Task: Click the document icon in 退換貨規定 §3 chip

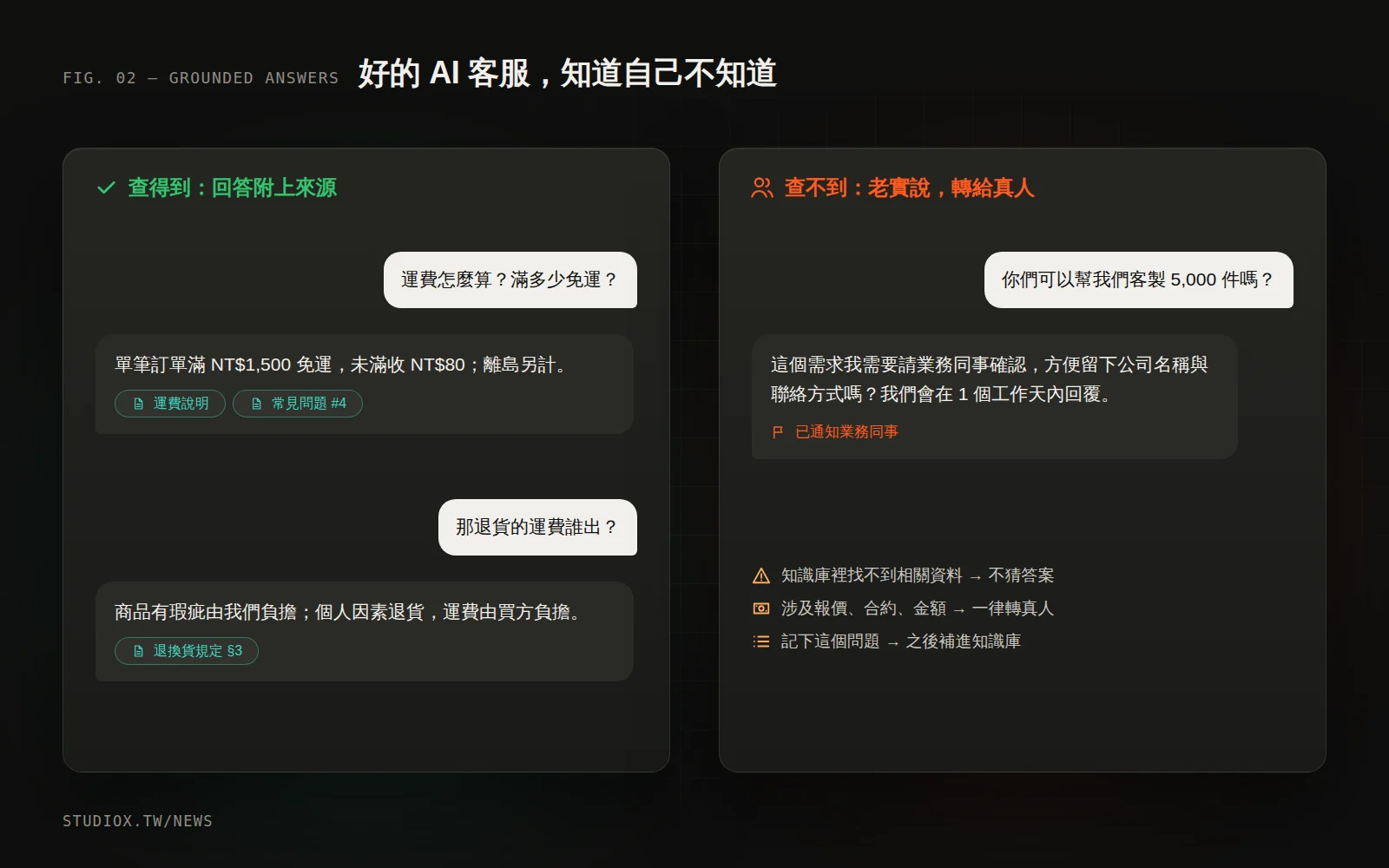Action: pyautogui.click(x=138, y=651)
